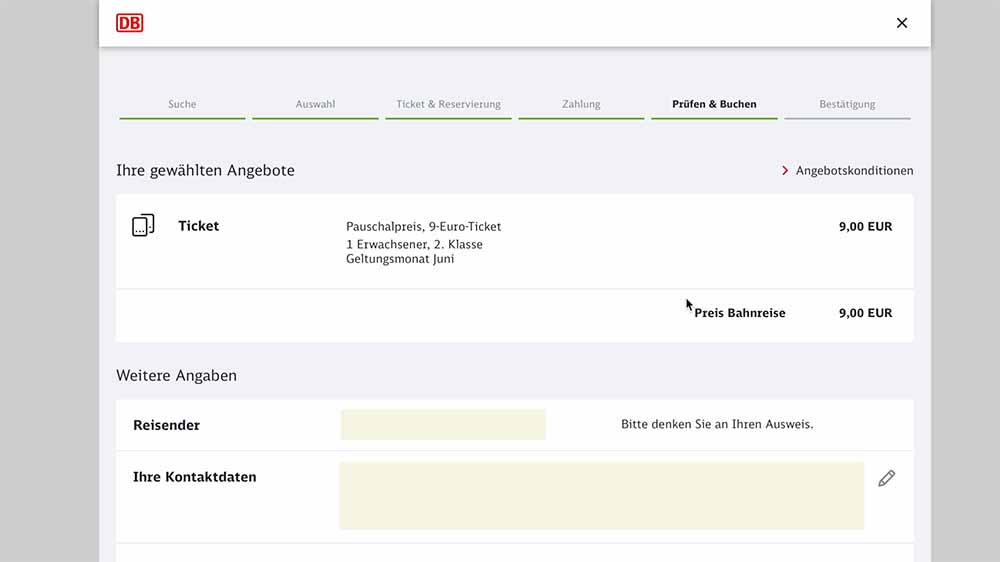Click the Ihre Kontaktdaten field
1000x562 pixels.
pos(601,495)
